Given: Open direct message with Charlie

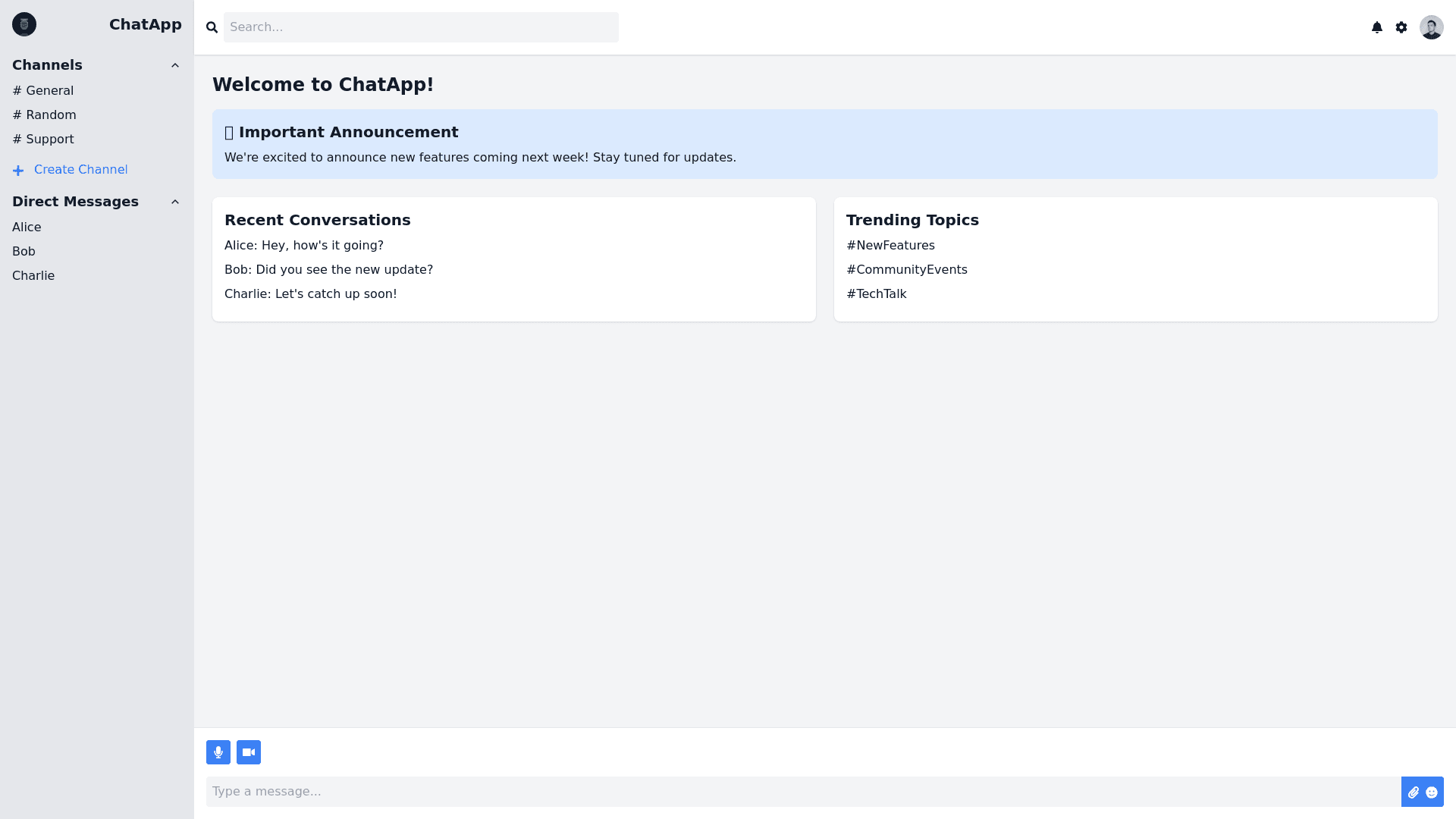Looking at the screenshot, I should click(33, 276).
